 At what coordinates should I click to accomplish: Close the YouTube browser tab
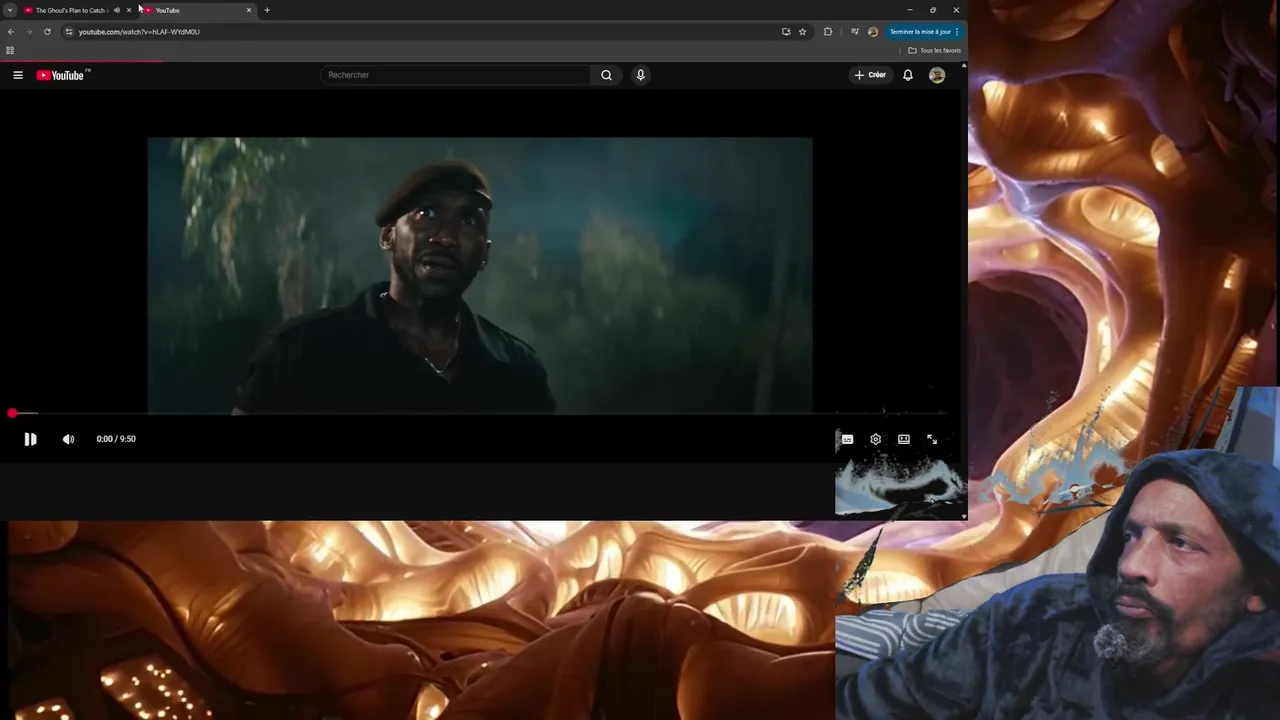(x=249, y=10)
